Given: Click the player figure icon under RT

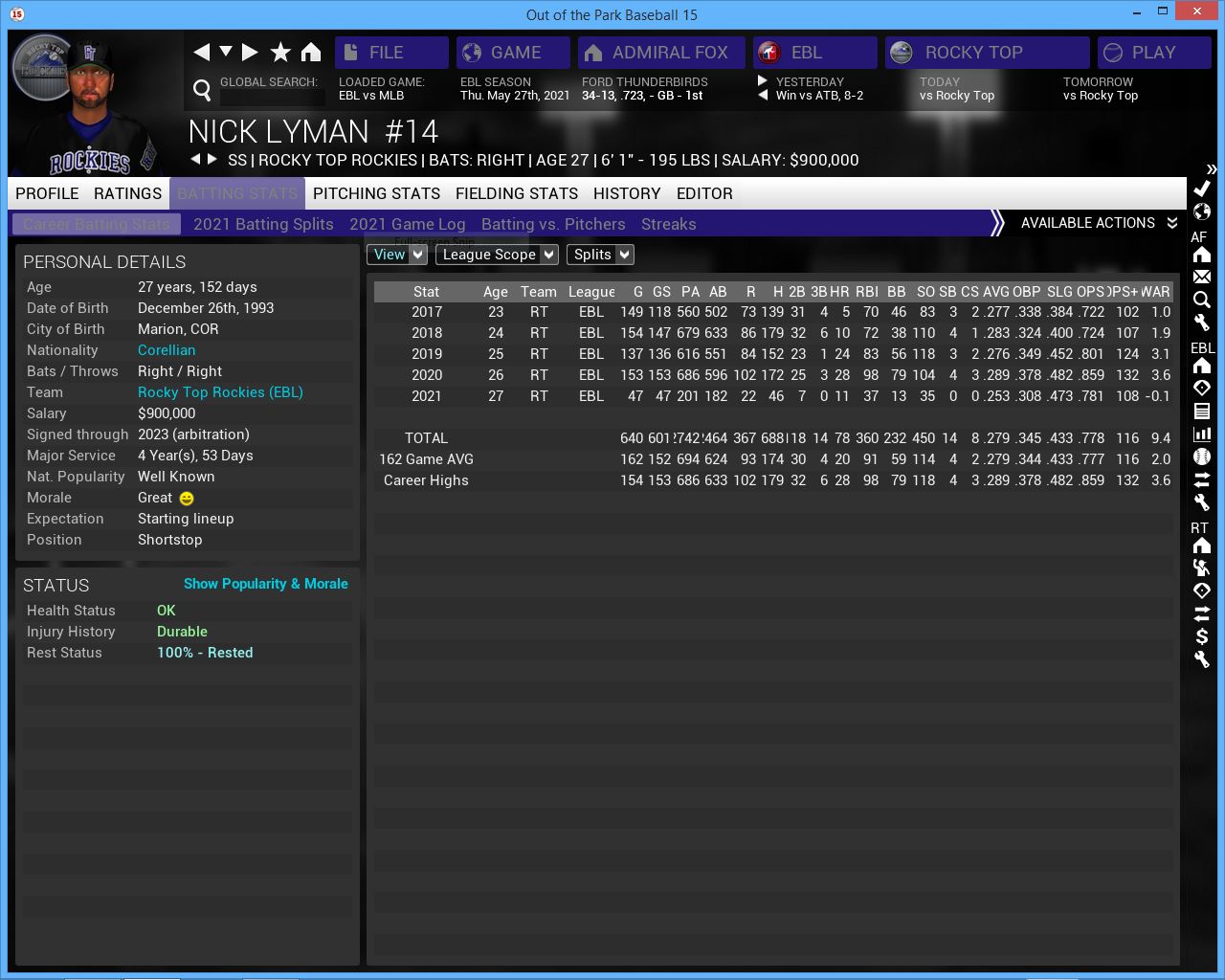Looking at the screenshot, I should coord(1202,568).
